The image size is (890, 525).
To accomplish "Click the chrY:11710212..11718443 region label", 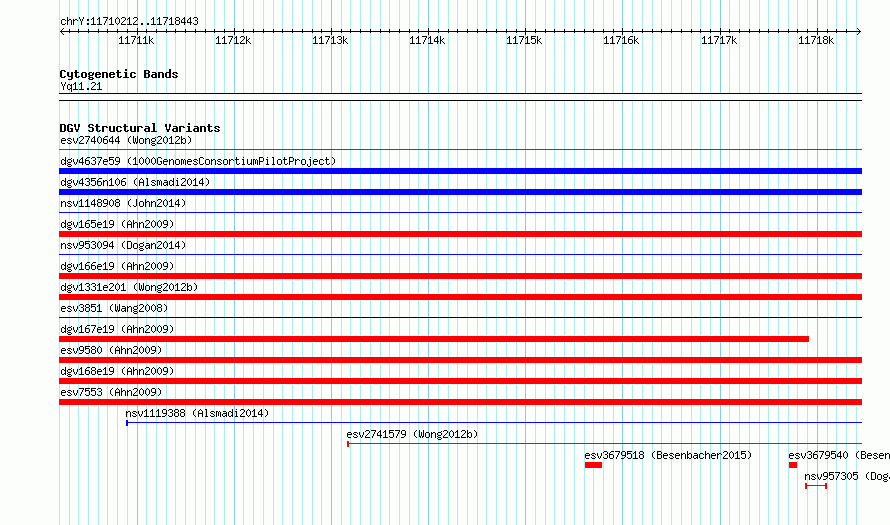I will [x=129, y=21].
